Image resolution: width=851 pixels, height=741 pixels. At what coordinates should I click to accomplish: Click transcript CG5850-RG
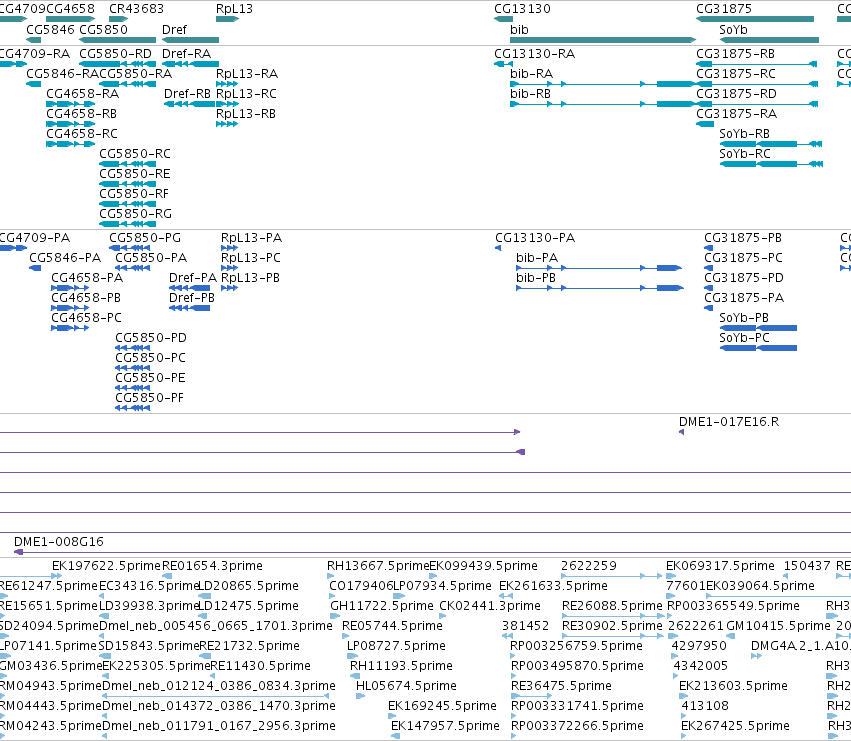(136, 214)
